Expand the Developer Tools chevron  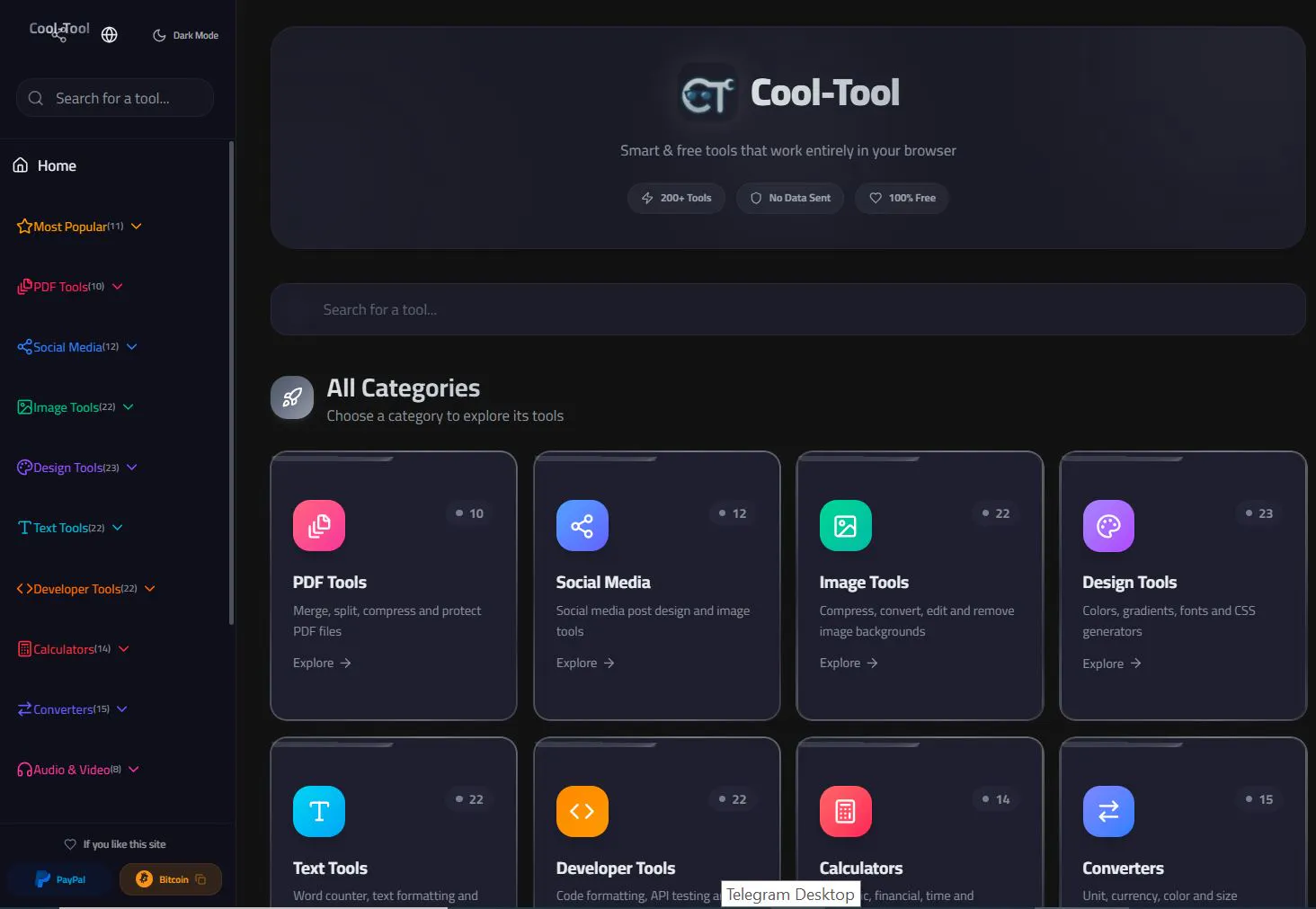point(150,589)
